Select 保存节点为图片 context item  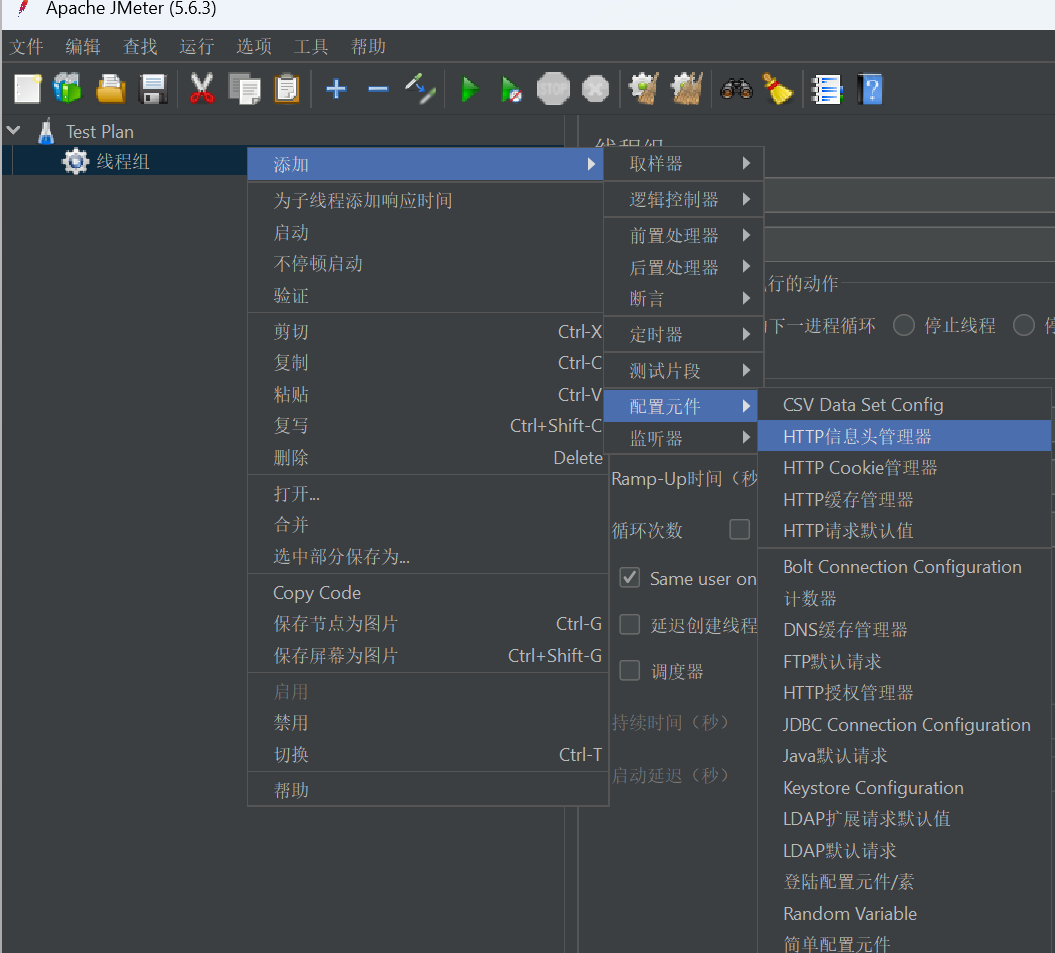(x=428, y=624)
